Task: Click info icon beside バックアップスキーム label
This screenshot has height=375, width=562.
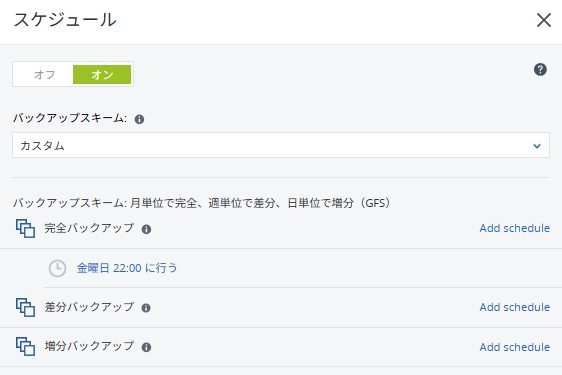Action: click(x=139, y=119)
